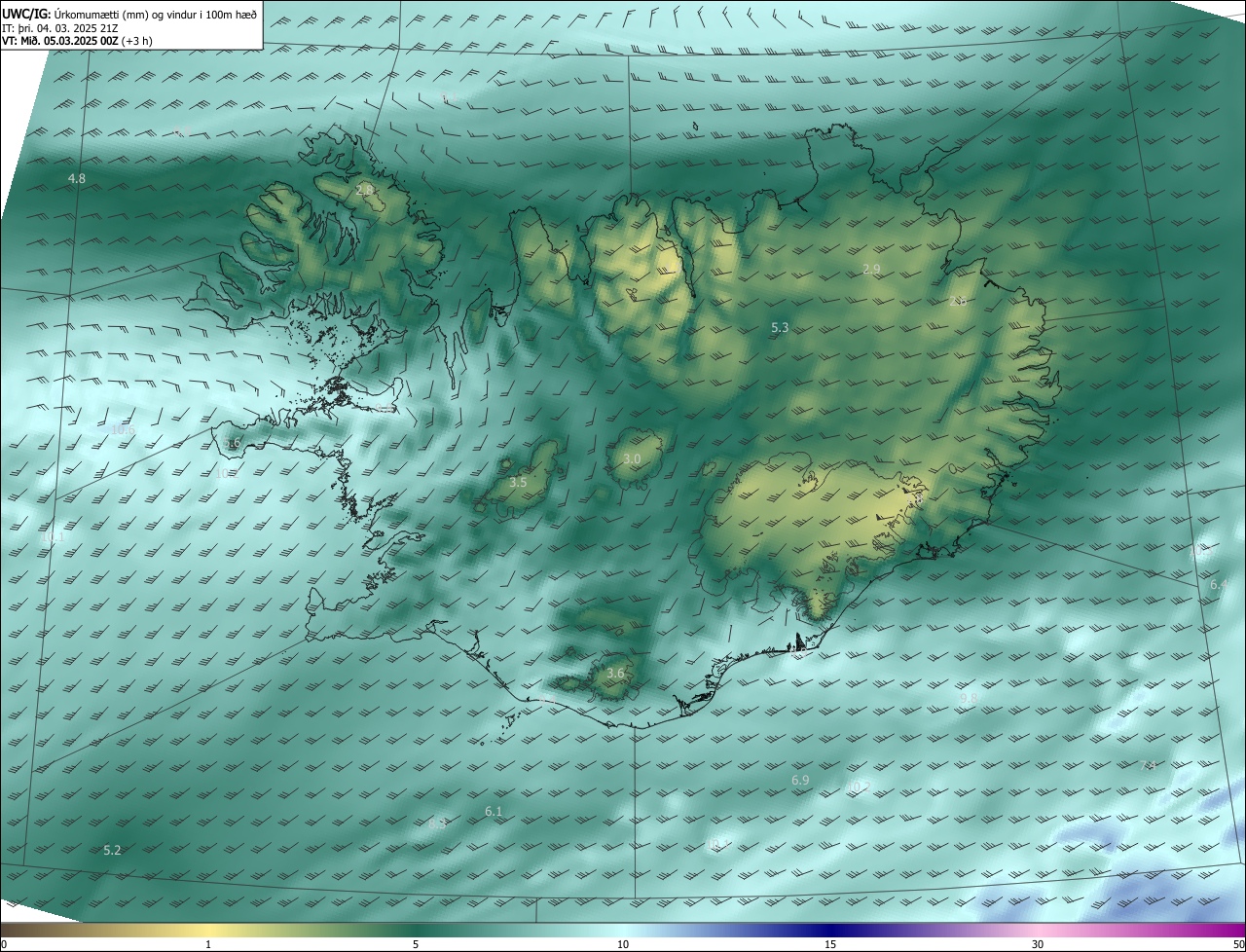Click the colorbar tick label 30

tap(1038, 944)
